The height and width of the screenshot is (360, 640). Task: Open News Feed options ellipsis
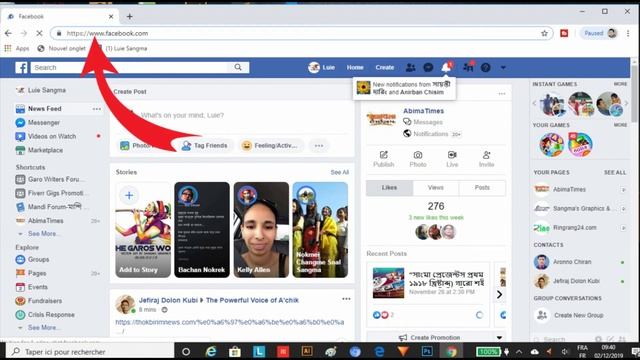[97, 109]
